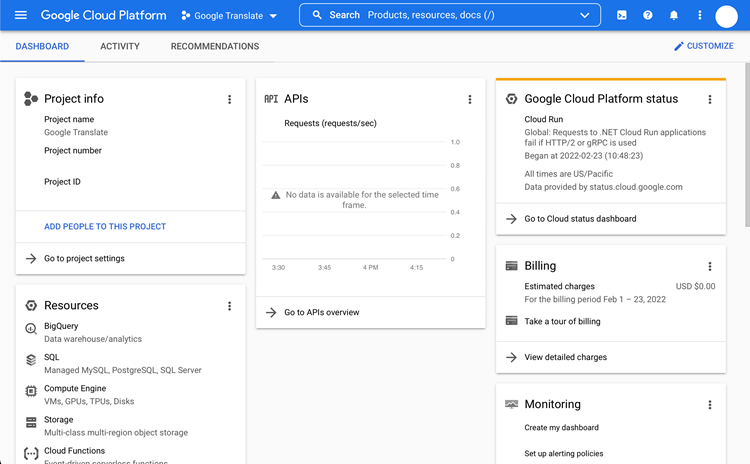
Task: Click the Customize button
Action: point(704,46)
